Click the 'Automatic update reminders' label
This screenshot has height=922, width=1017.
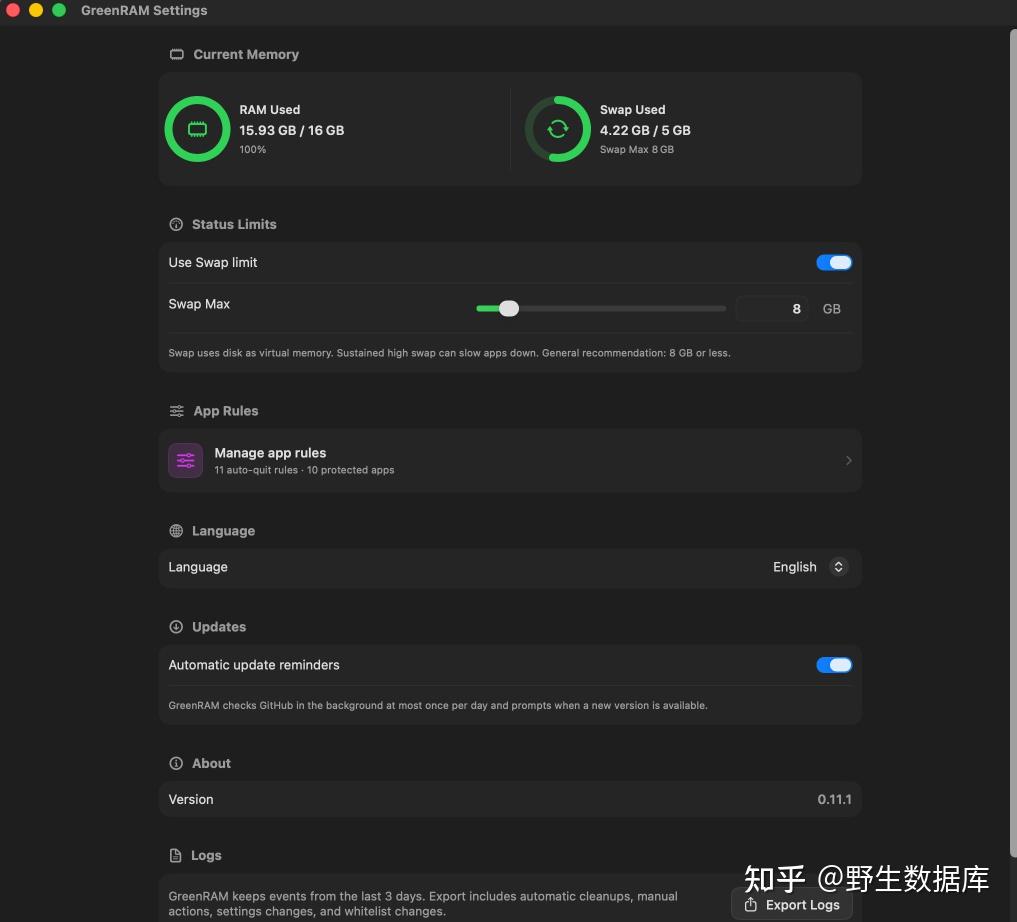coord(254,665)
